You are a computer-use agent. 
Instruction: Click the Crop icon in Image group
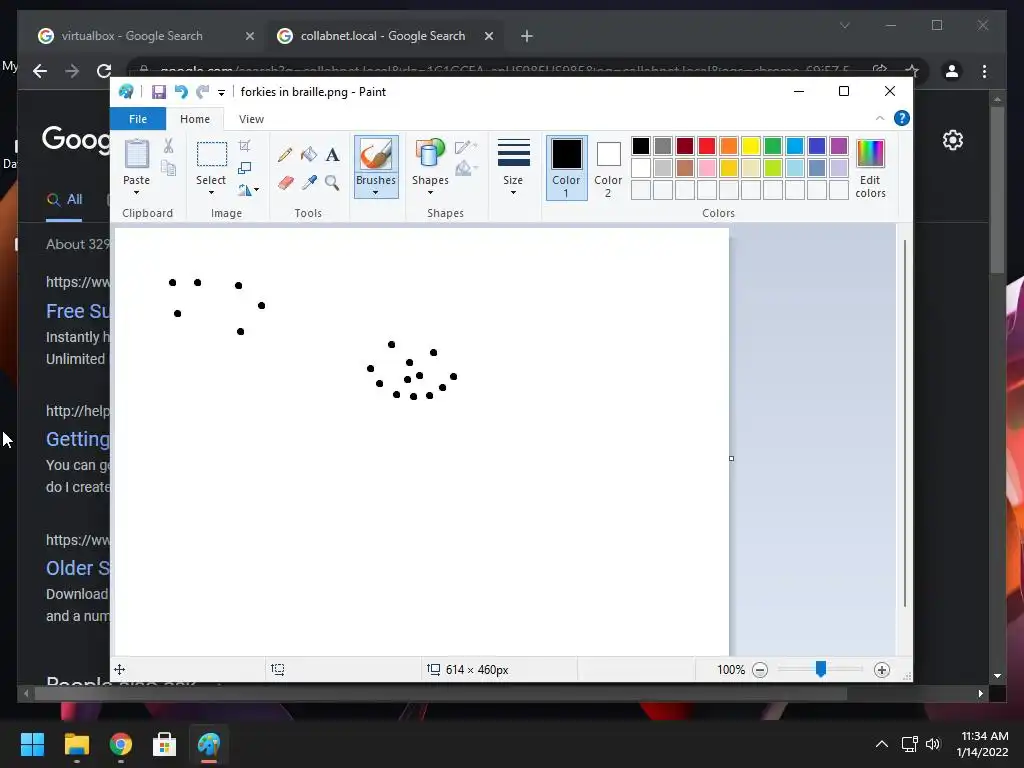point(244,146)
